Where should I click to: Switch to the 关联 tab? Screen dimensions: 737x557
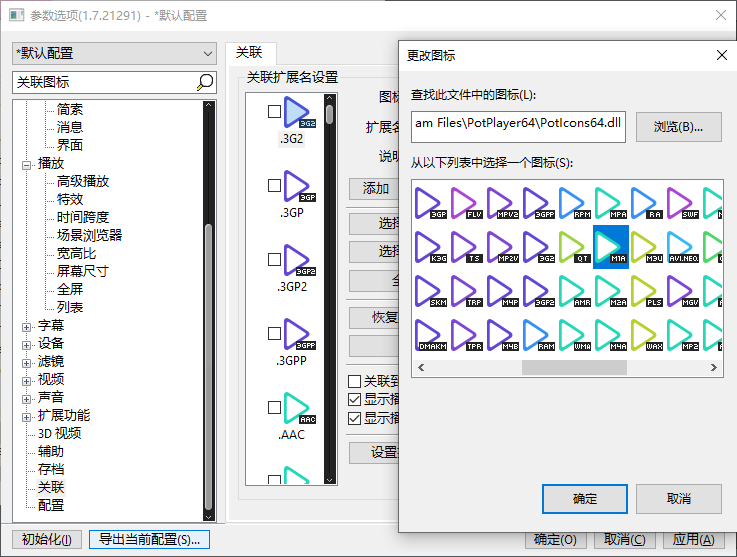click(249, 53)
